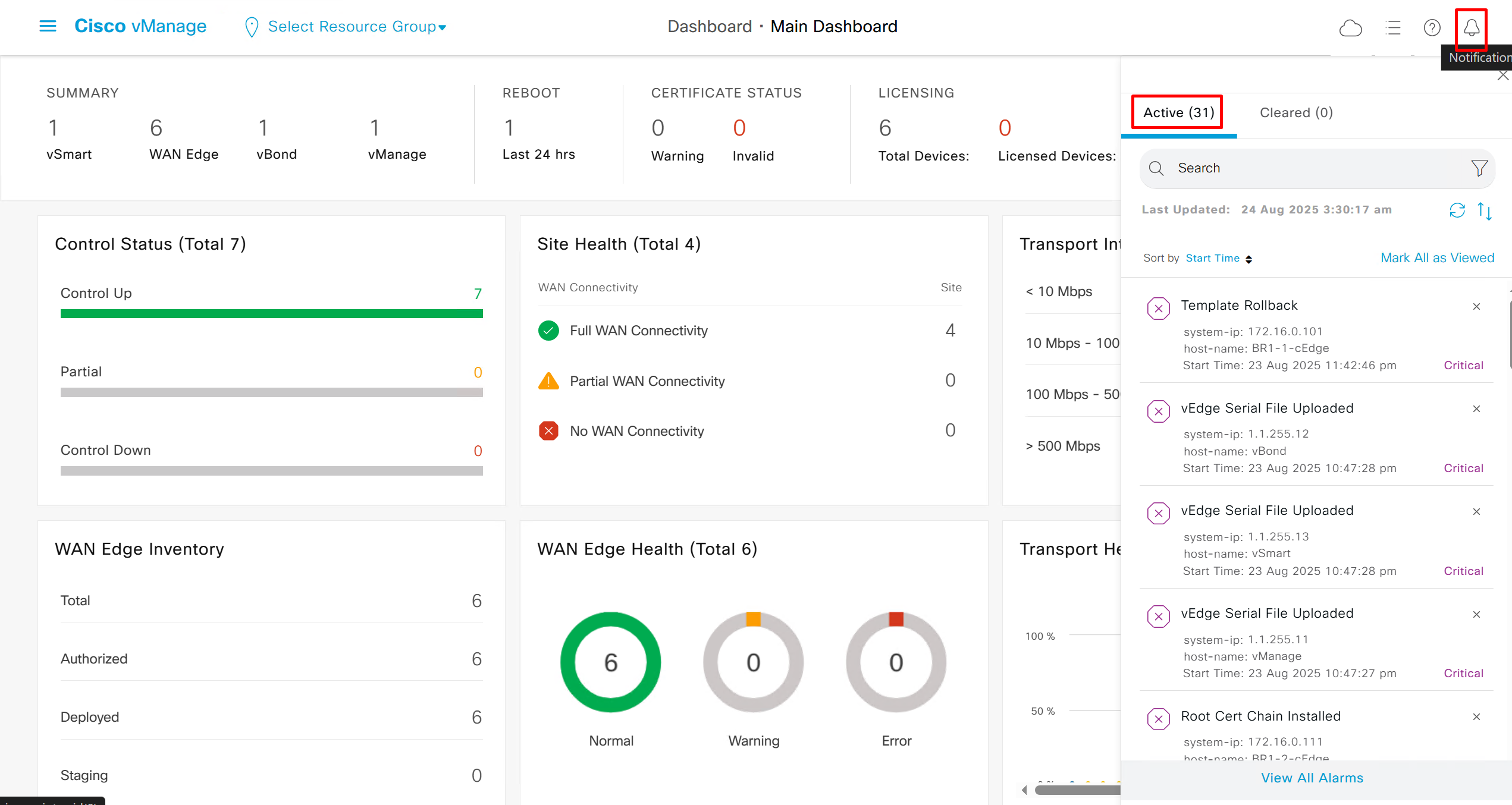1512x805 pixels.
Task: Open Sort by Start Time dropdown
Action: pyautogui.click(x=1218, y=259)
